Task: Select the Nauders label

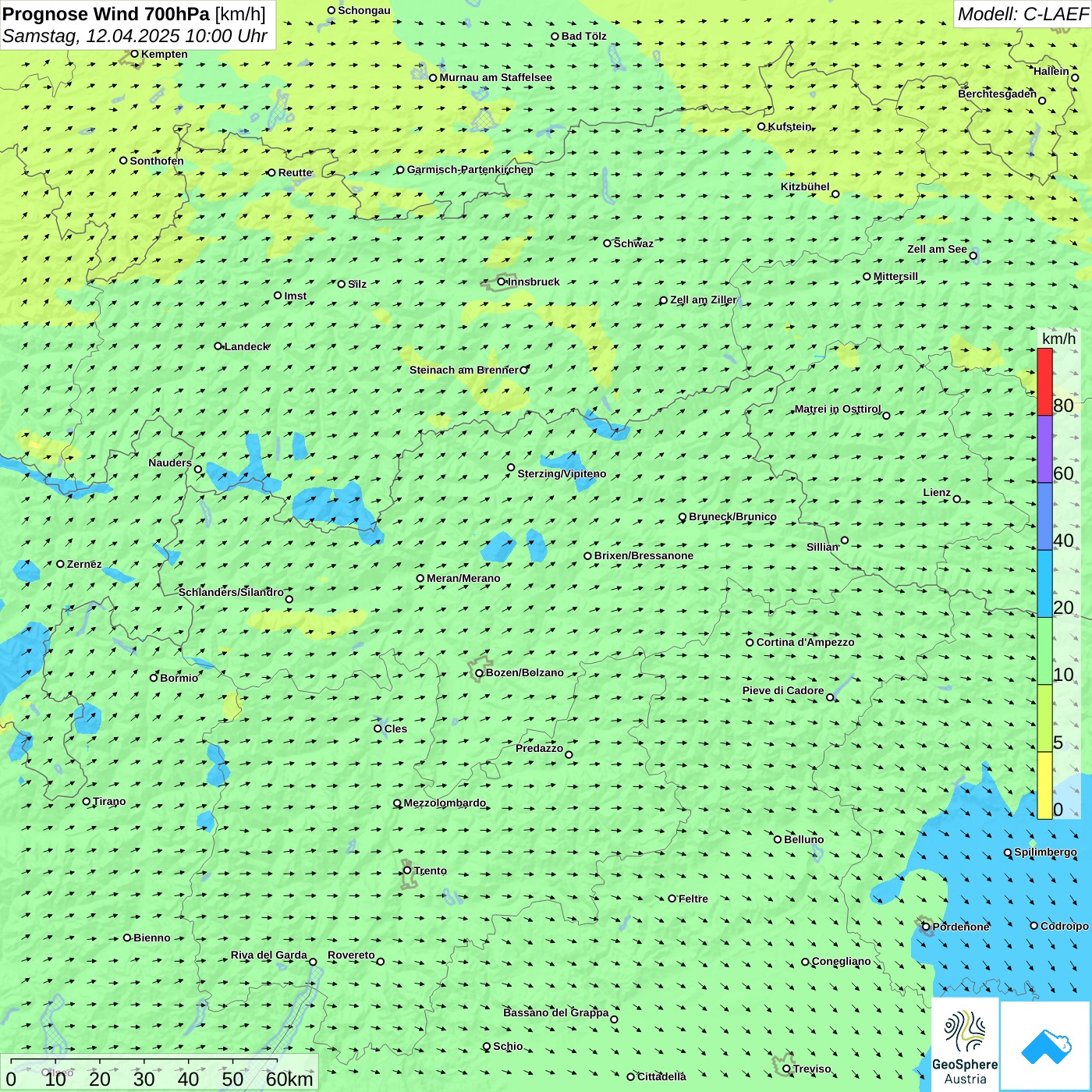Action: pos(170,463)
